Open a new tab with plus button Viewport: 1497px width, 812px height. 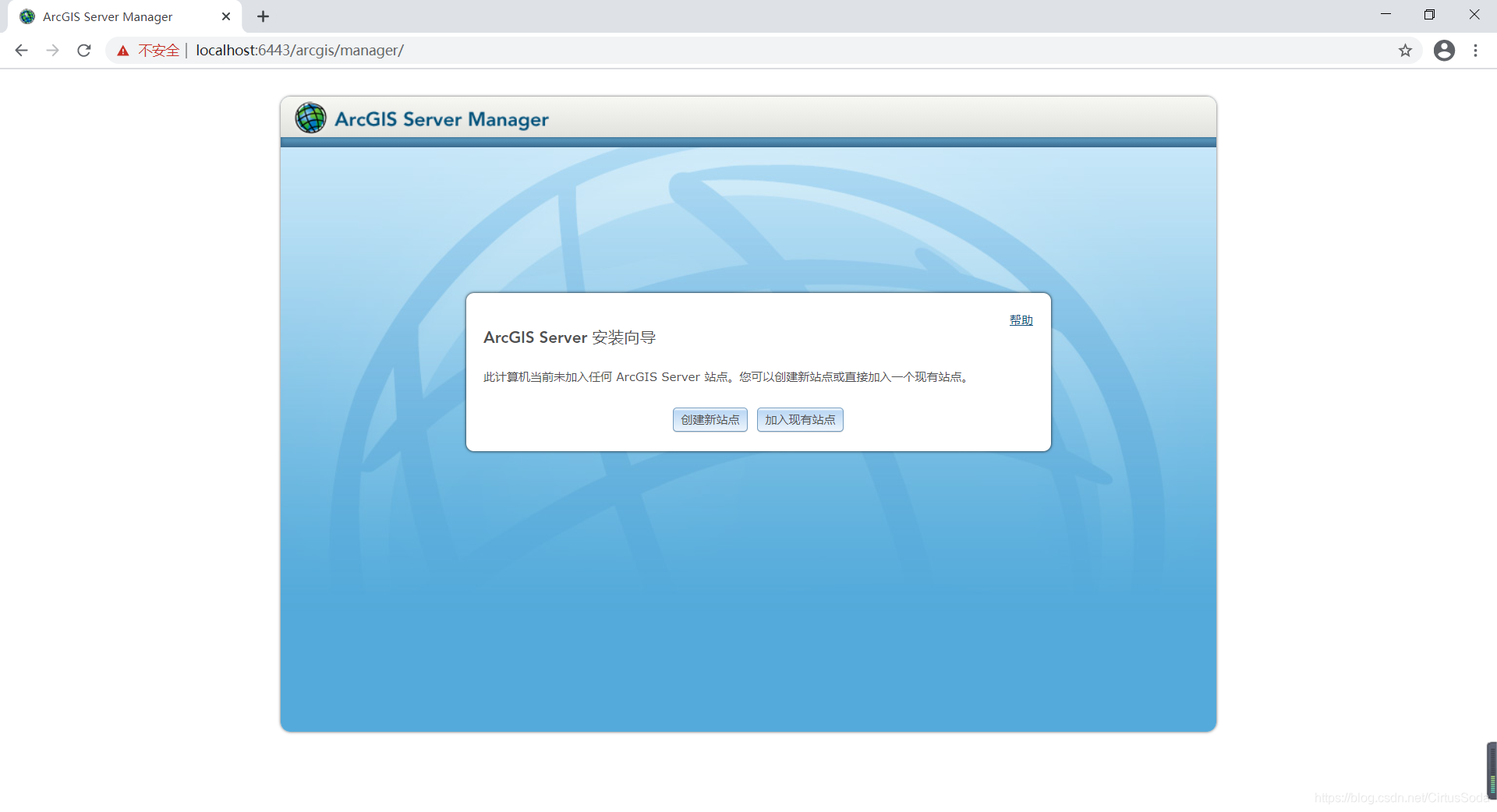pos(264,16)
